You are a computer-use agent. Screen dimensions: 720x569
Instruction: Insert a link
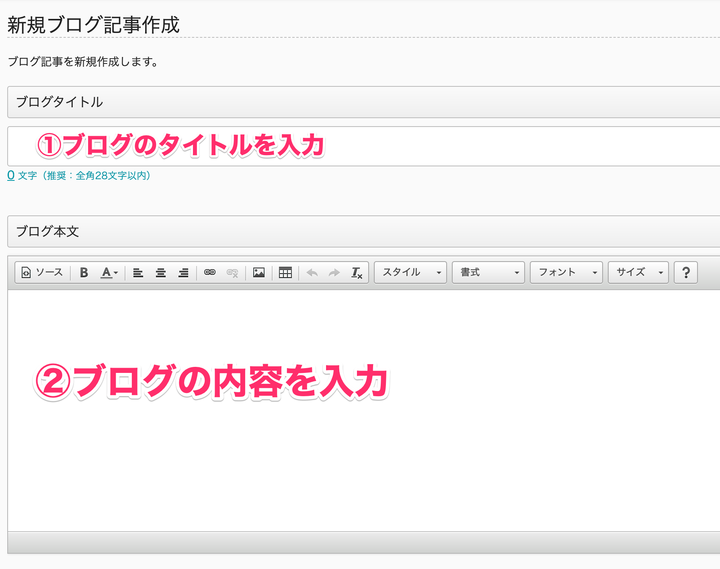pyautogui.click(x=210, y=272)
